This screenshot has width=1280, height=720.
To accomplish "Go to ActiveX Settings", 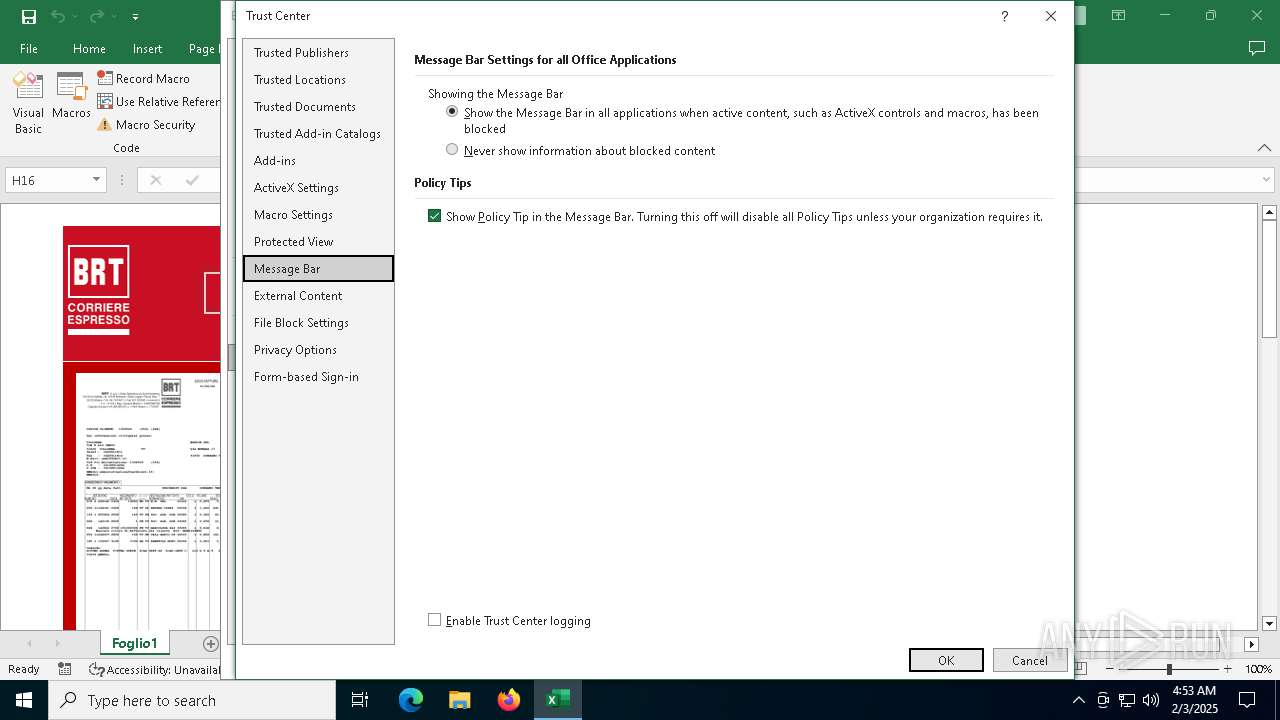I will (318, 187).
